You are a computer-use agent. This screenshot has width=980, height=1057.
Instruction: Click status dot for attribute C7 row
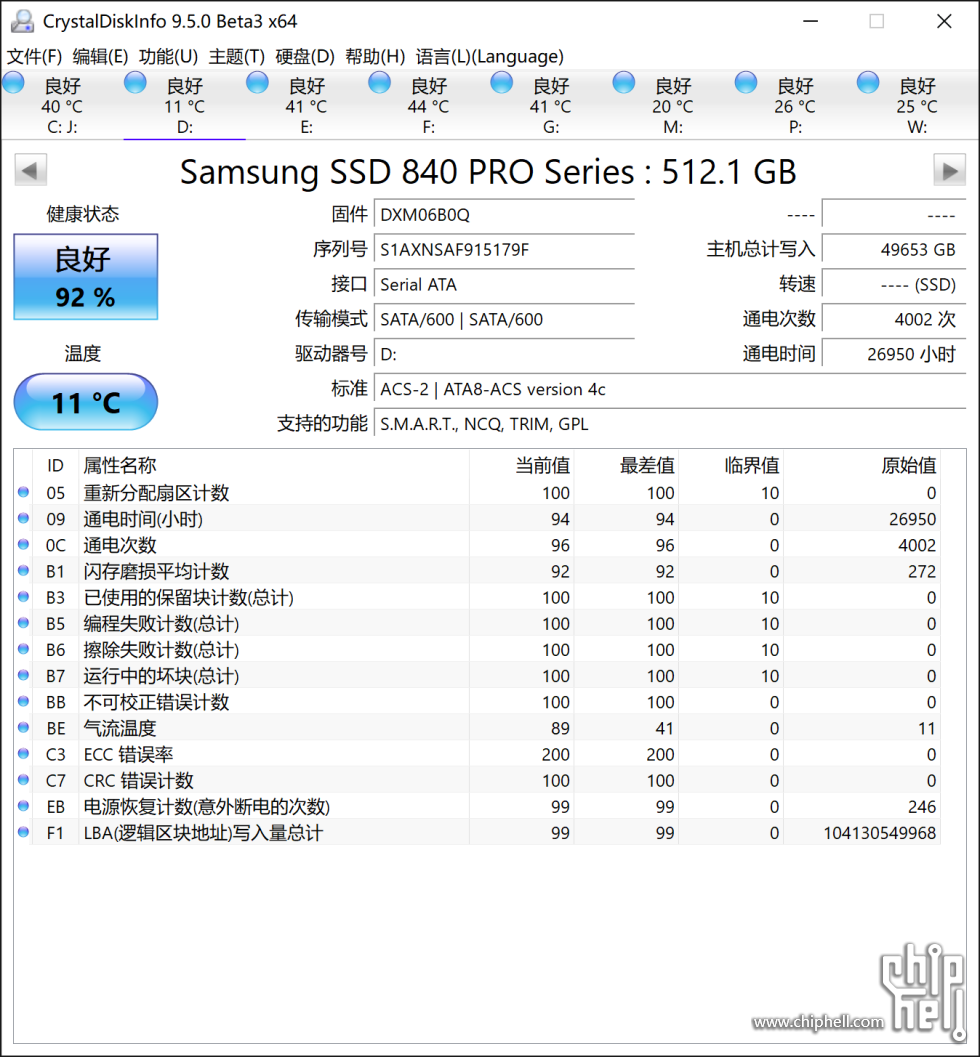(x=24, y=780)
